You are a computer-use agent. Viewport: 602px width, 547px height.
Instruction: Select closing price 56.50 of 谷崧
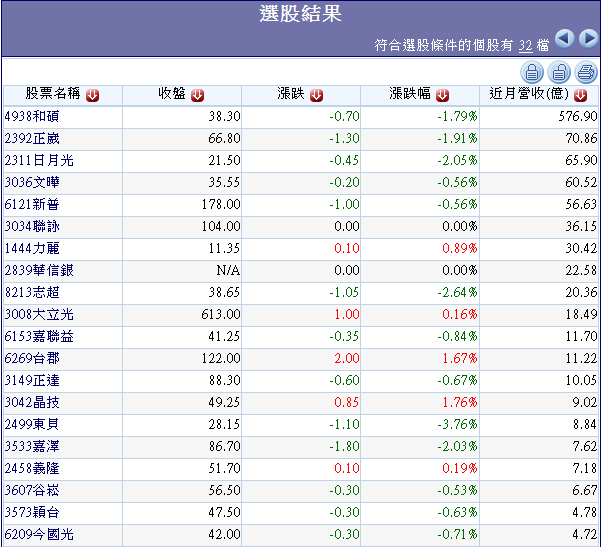tap(224, 490)
